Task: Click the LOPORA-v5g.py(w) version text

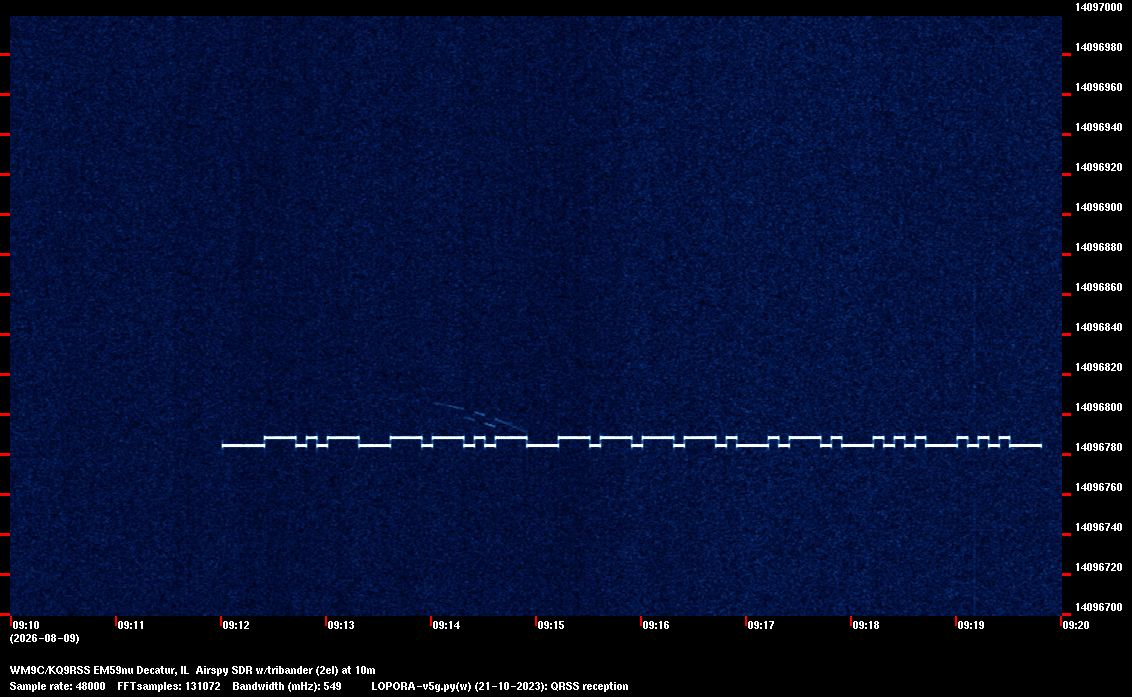Action: [421, 686]
